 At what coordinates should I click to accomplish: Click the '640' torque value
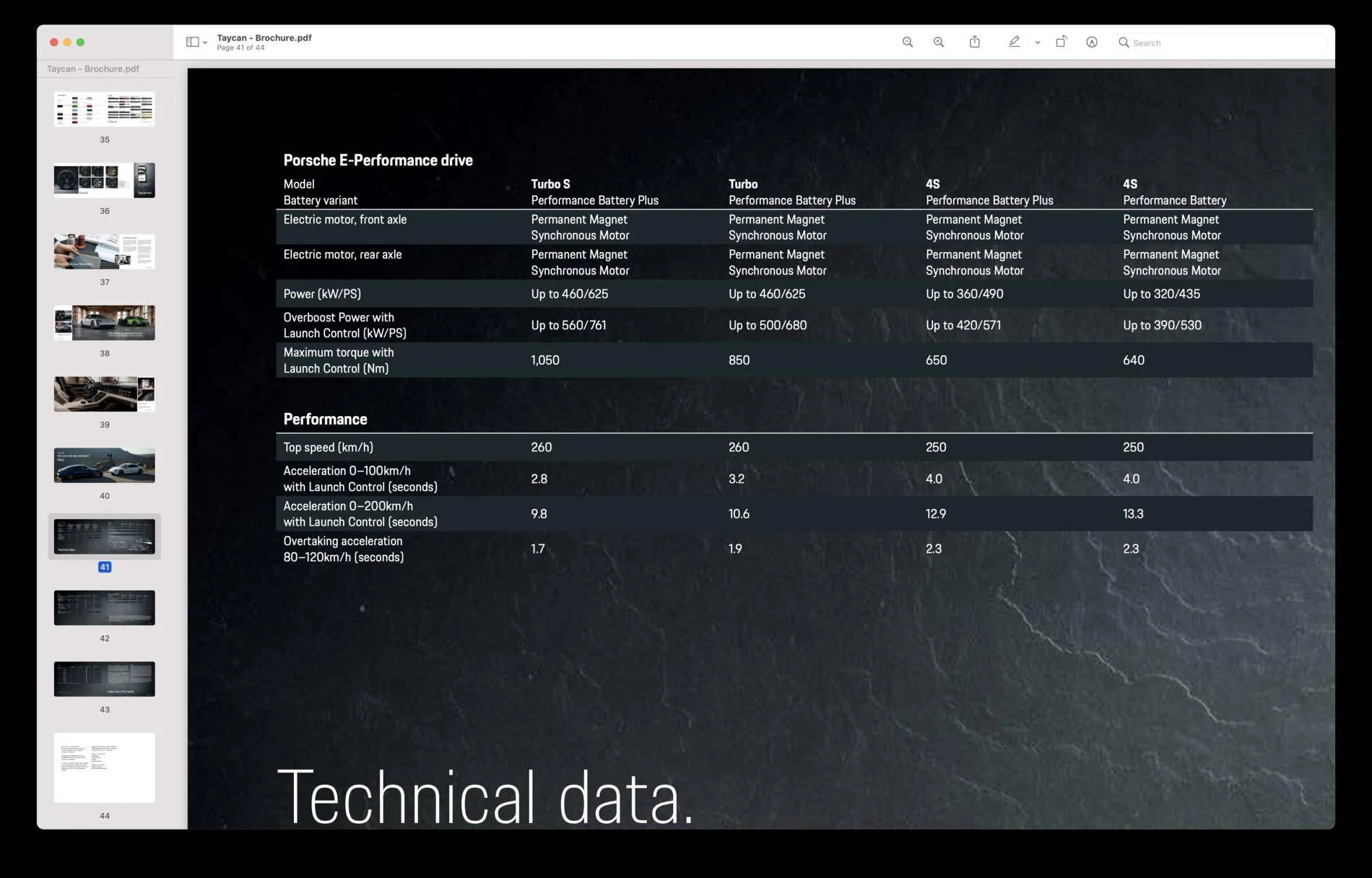1133,360
